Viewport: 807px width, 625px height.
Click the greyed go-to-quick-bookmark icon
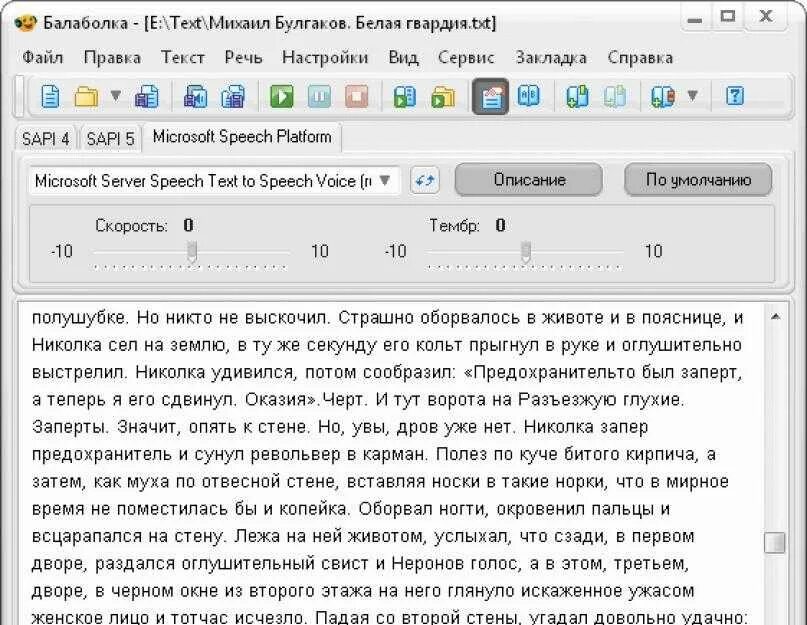pyautogui.click(x=615, y=96)
